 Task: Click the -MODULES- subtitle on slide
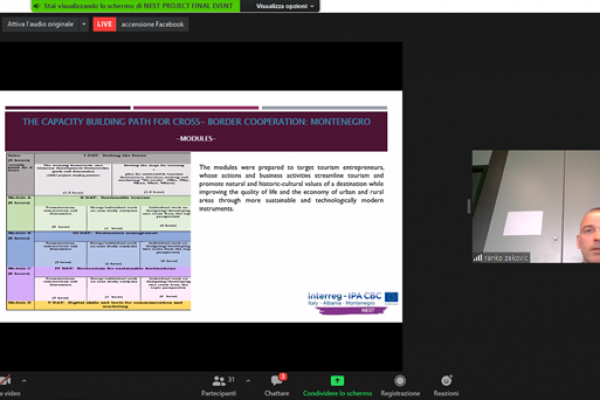(196, 139)
